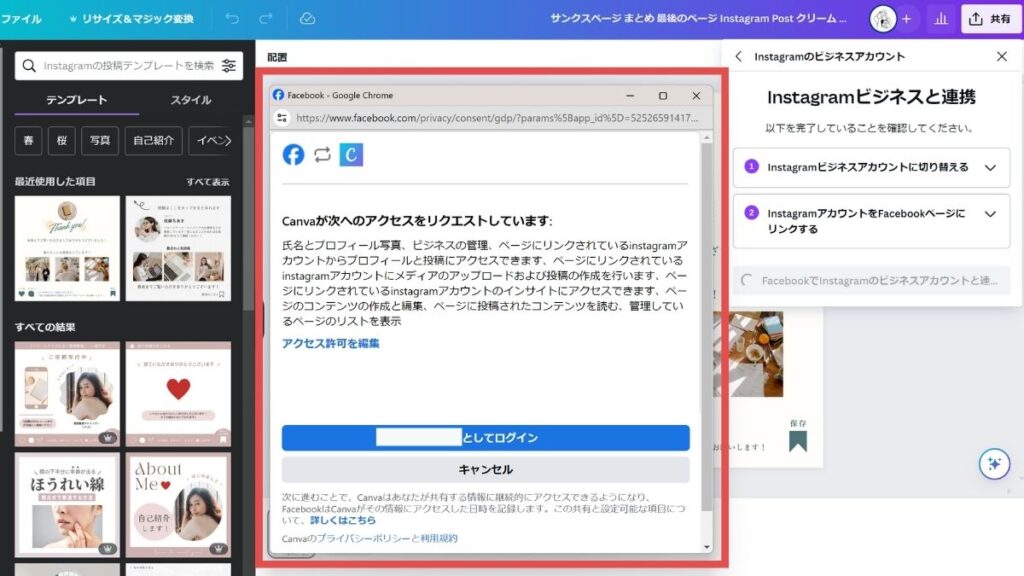Click the magnifier icon in template search

tap(29, 65)
